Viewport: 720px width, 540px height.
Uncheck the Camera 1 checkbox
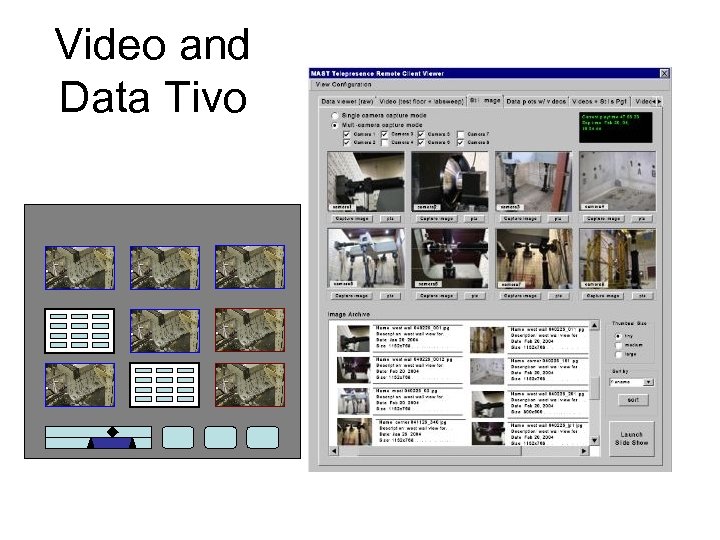(x=347, y=134)
